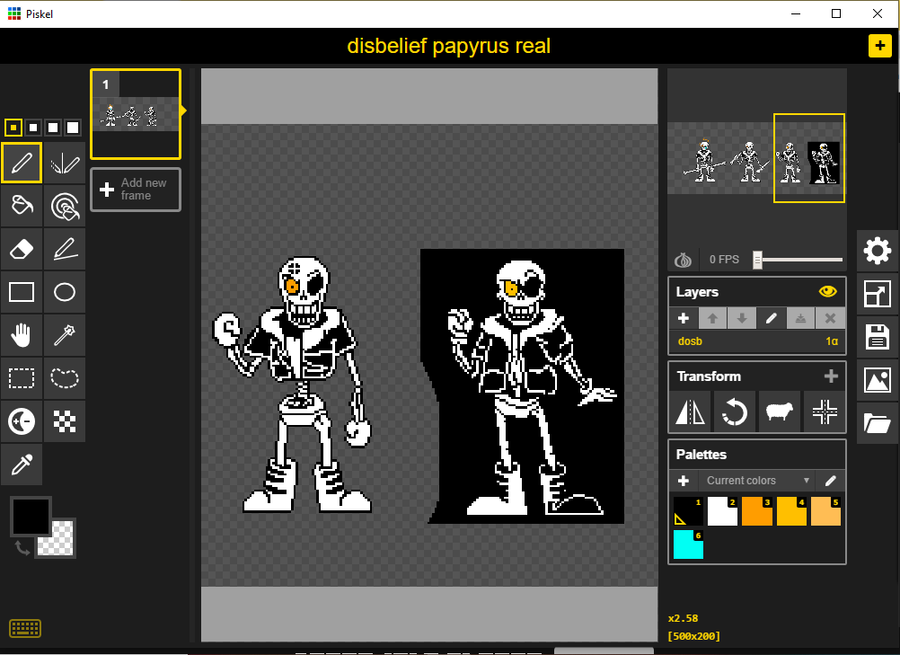Toggle layers preview eye icon
The image size is (900, 655).
pyautogui.click(x=827, y=292)
